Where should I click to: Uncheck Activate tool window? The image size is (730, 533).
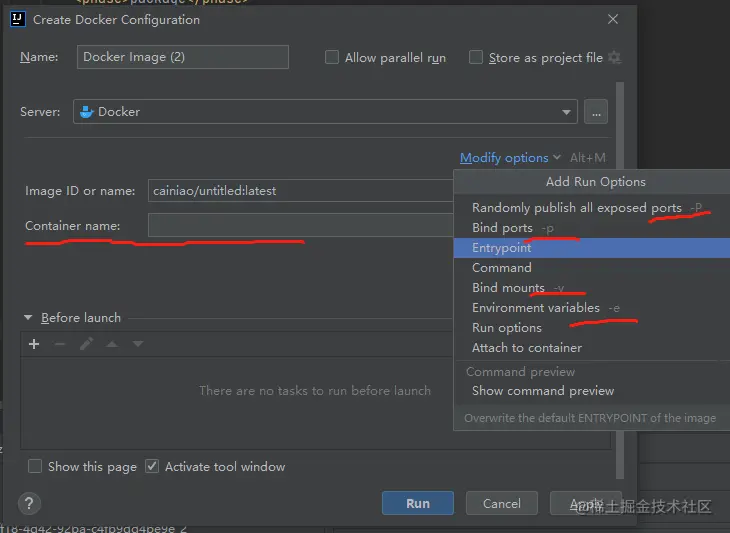[x=152, y=466]
